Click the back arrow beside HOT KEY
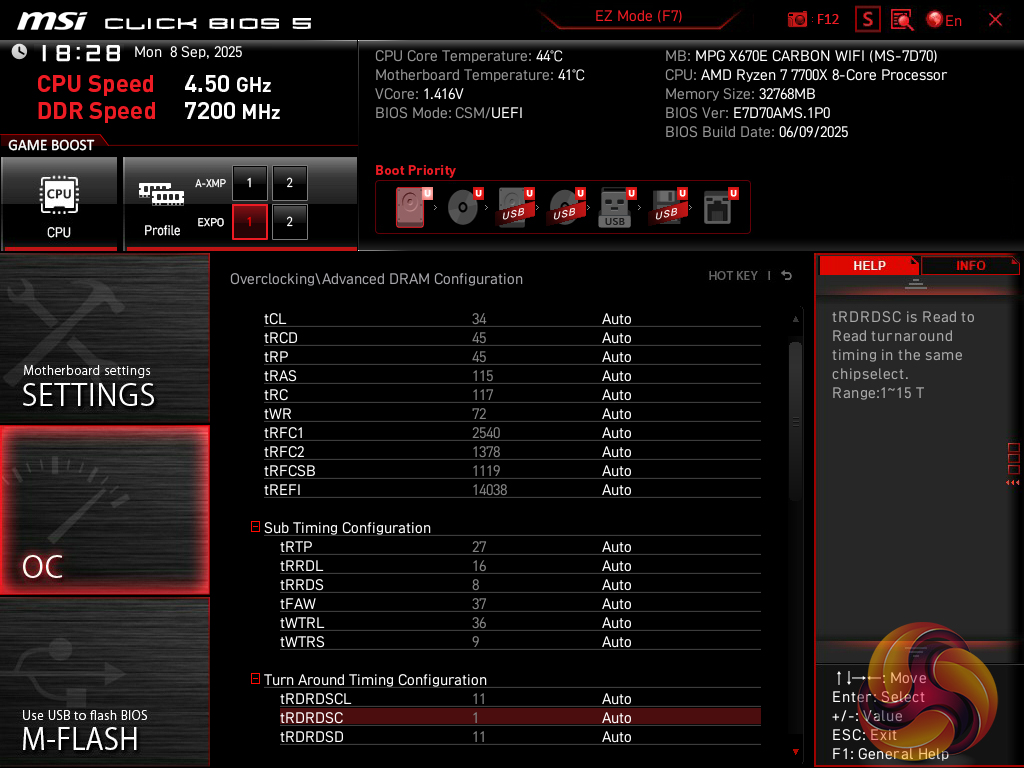The image size is (1024, 768). click(787, 276)
